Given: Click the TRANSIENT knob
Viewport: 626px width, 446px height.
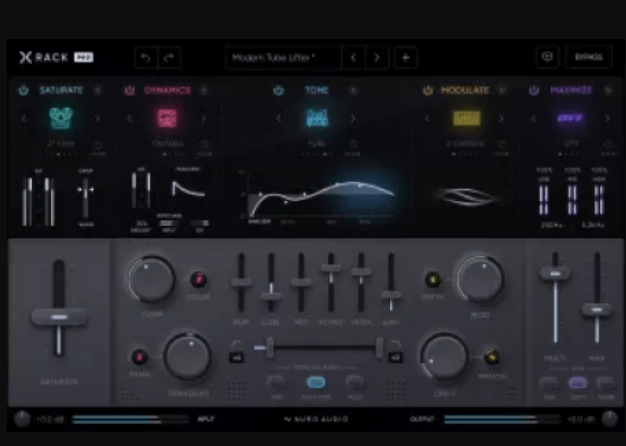Looking at the screenshot, I should (x=188, y=356).
